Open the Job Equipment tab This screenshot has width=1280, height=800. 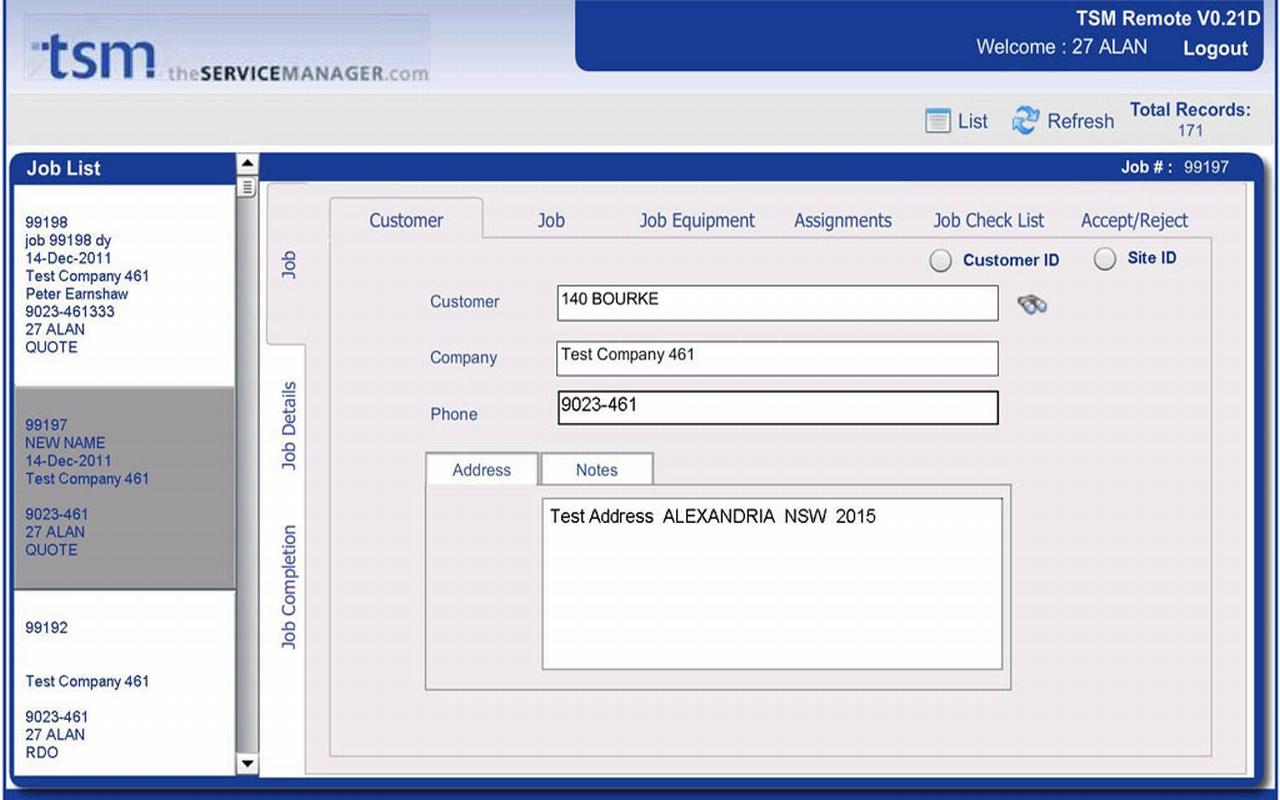697,220
